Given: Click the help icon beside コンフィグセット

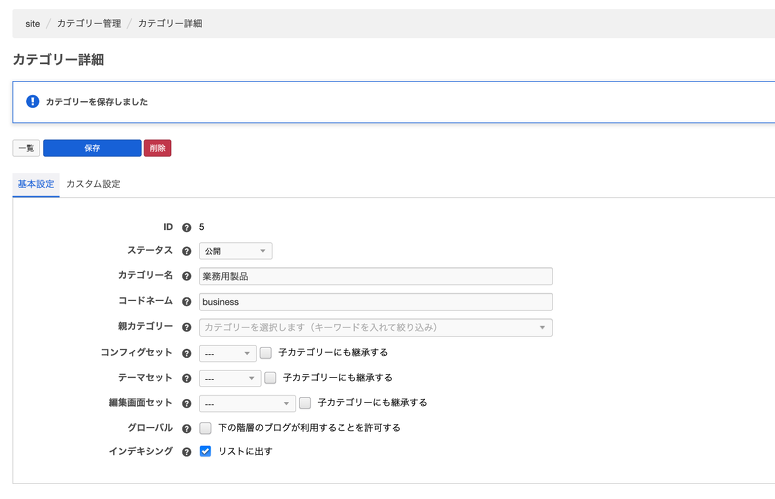Looking at the screenshot, I should point(187,353).
